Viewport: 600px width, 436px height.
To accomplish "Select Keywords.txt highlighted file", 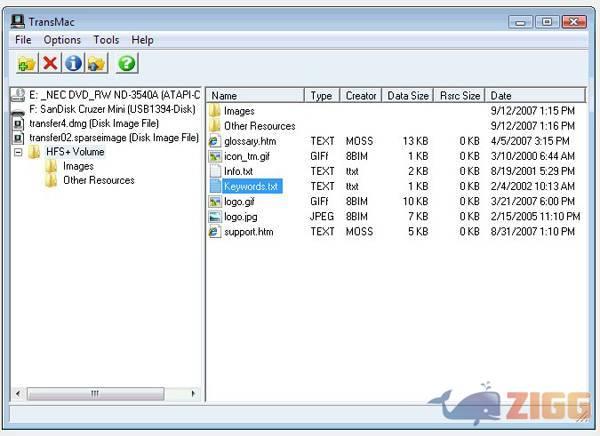I will click(x=251, y=186).
